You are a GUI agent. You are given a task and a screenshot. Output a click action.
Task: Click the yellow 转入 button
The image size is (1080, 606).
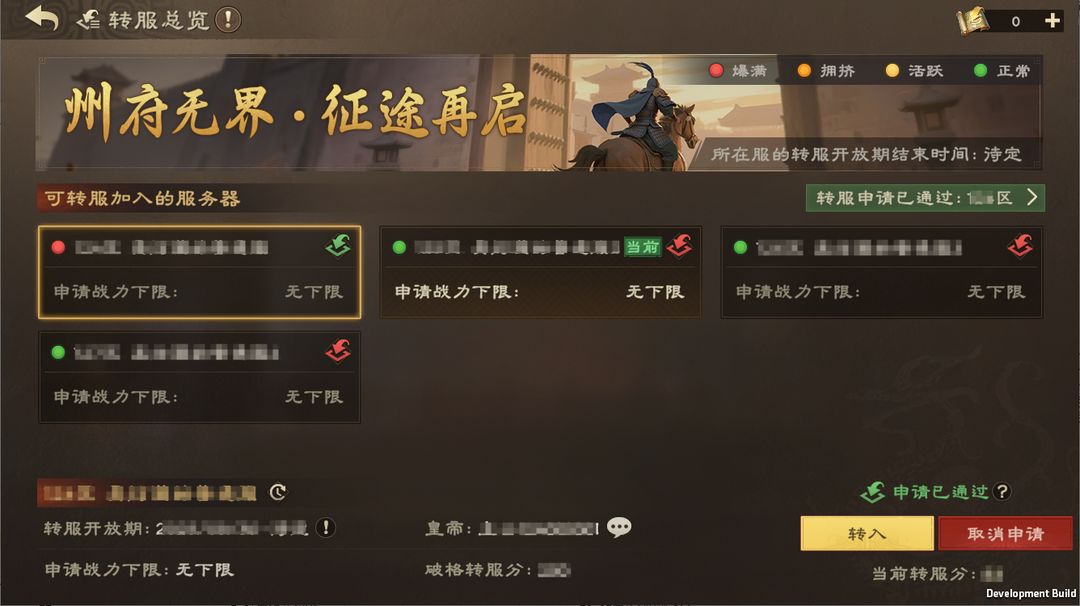point(866,534)
